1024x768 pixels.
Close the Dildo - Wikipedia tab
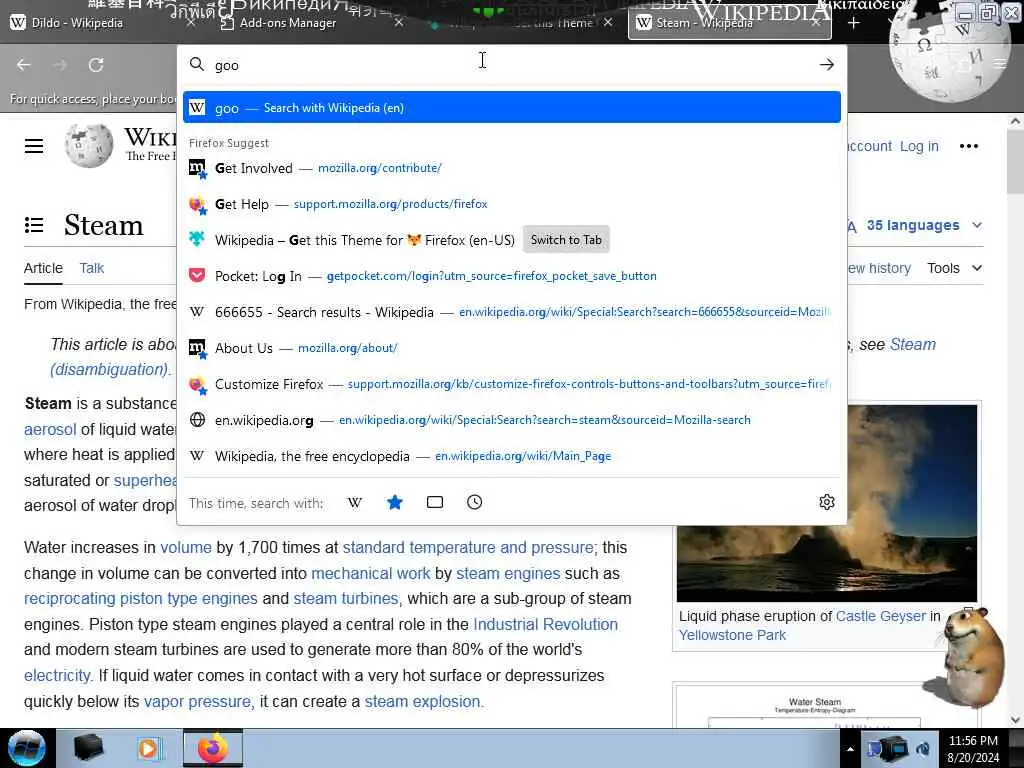point(190,23)
